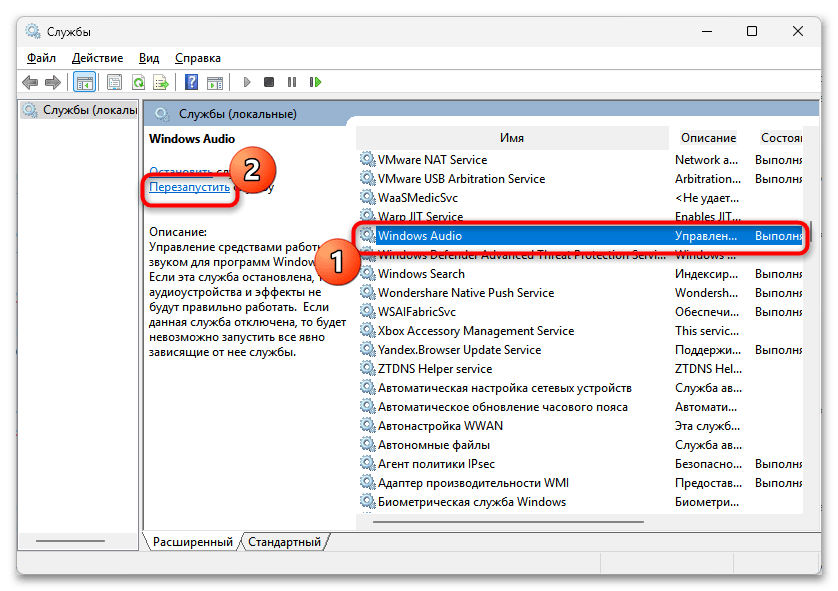
Task: Open the Действие menu
Action: 97,58
